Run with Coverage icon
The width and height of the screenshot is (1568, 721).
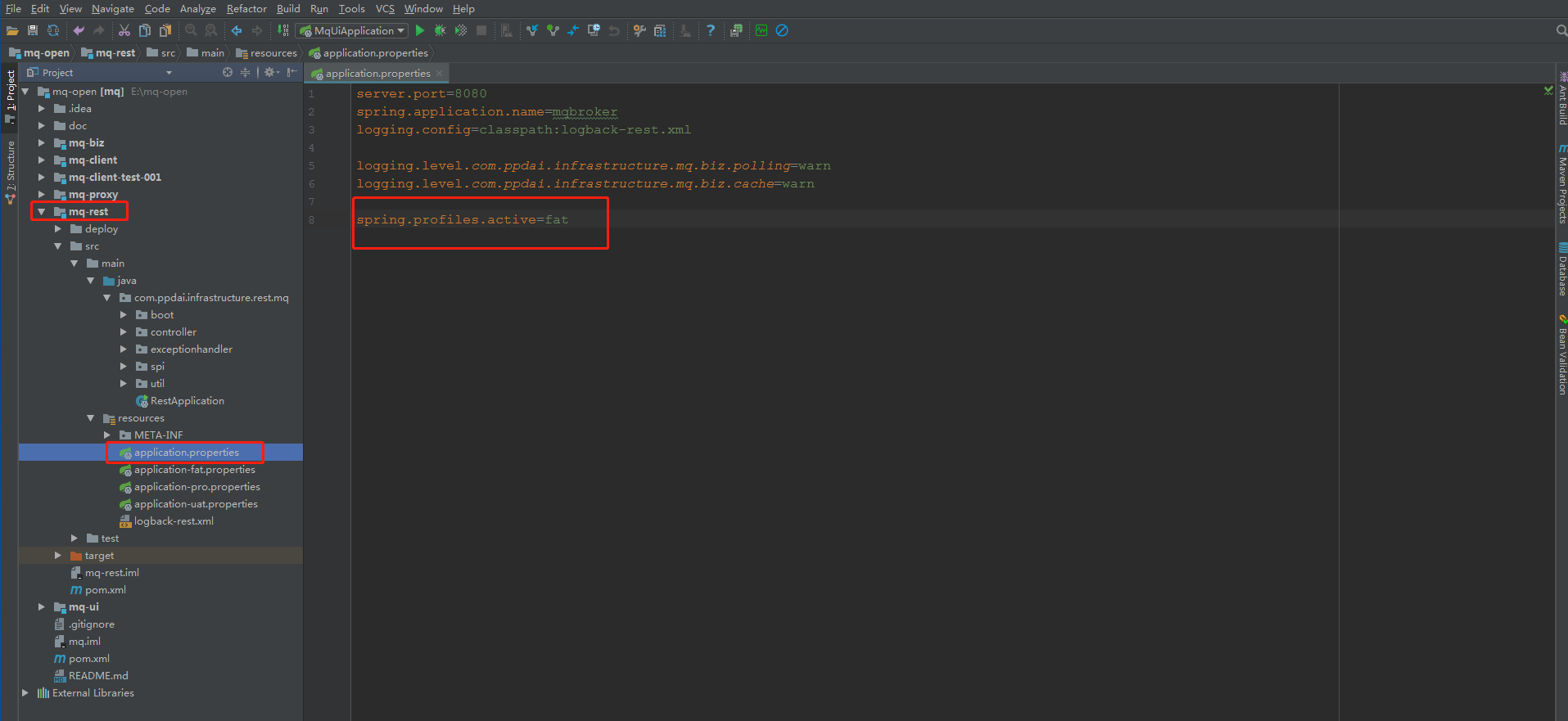coord(461,30)
